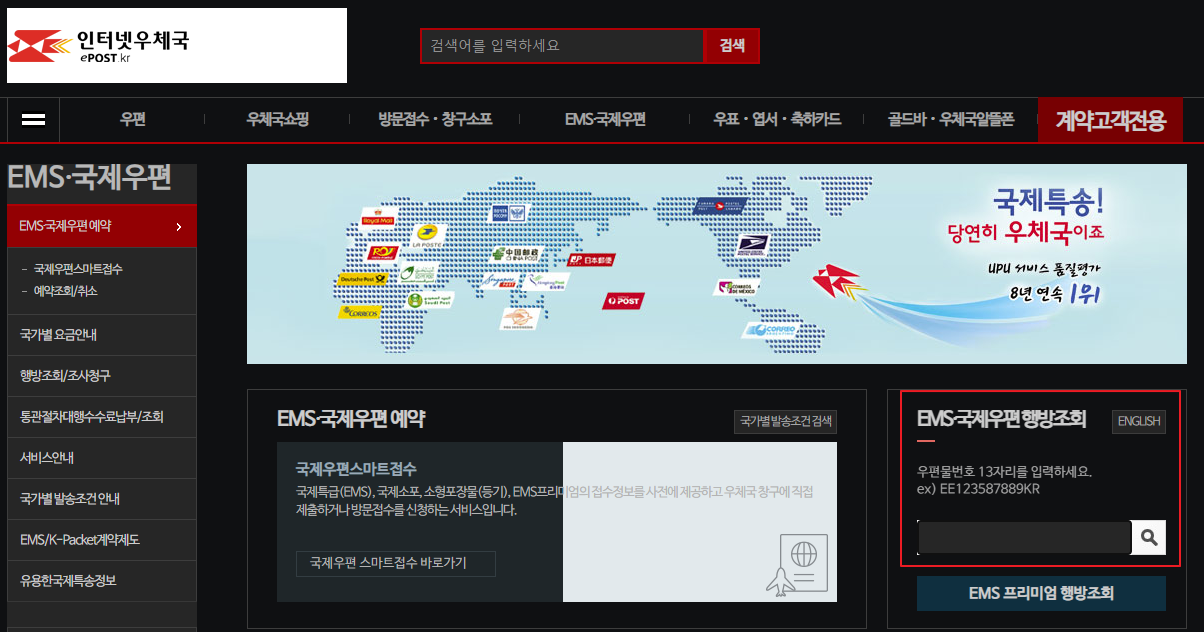The height and width of the screenshot is (632, 1204).
Task: Open EMS/K-Packet계약제도 in sidebar
Action: point(102,540)
